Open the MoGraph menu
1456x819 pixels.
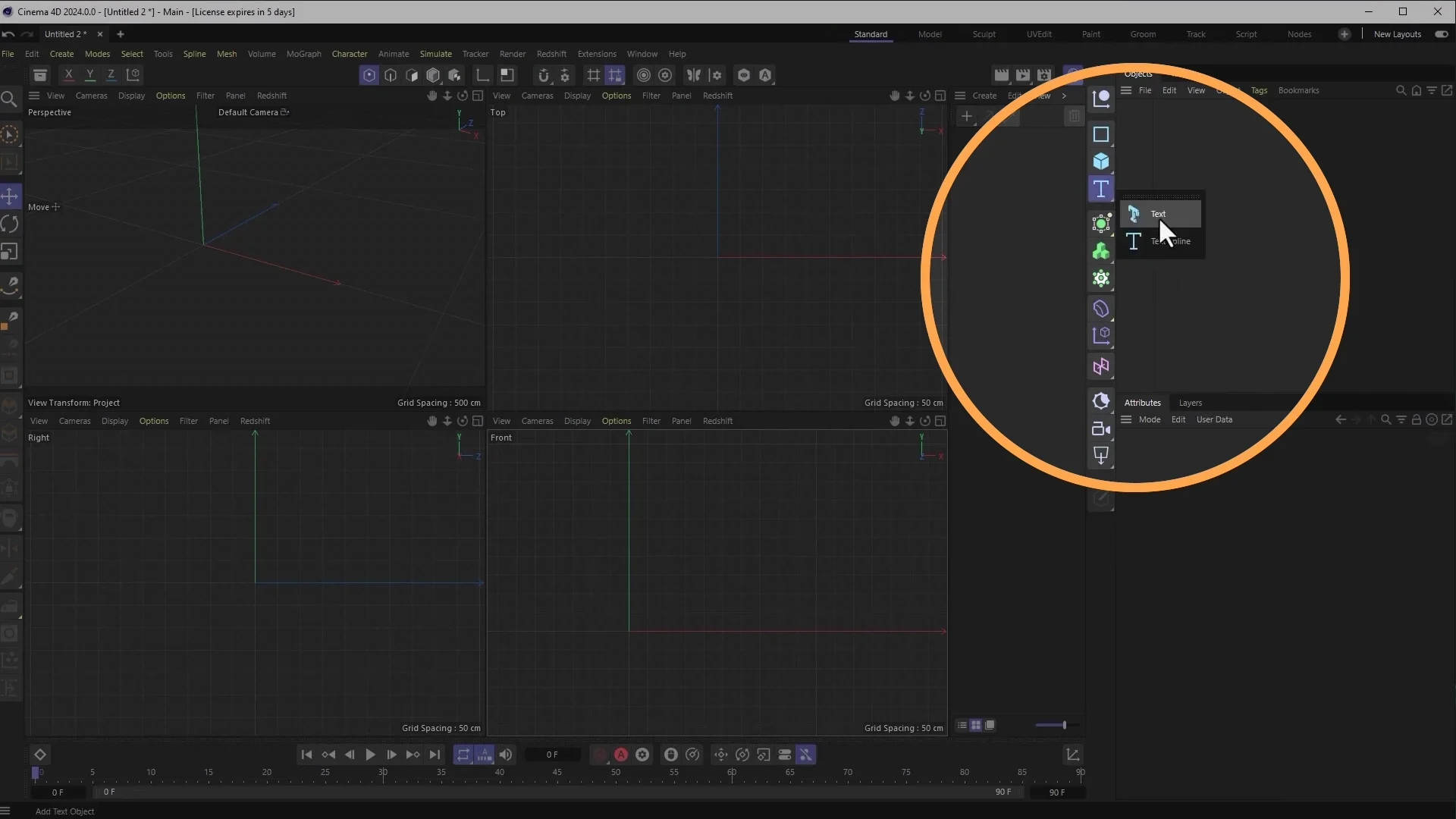tap(303, 54)
